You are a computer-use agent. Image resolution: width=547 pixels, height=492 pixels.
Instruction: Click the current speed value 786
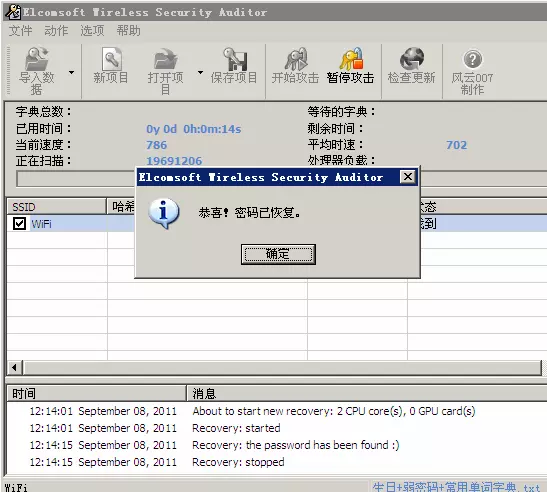click(x=157, y=145)
